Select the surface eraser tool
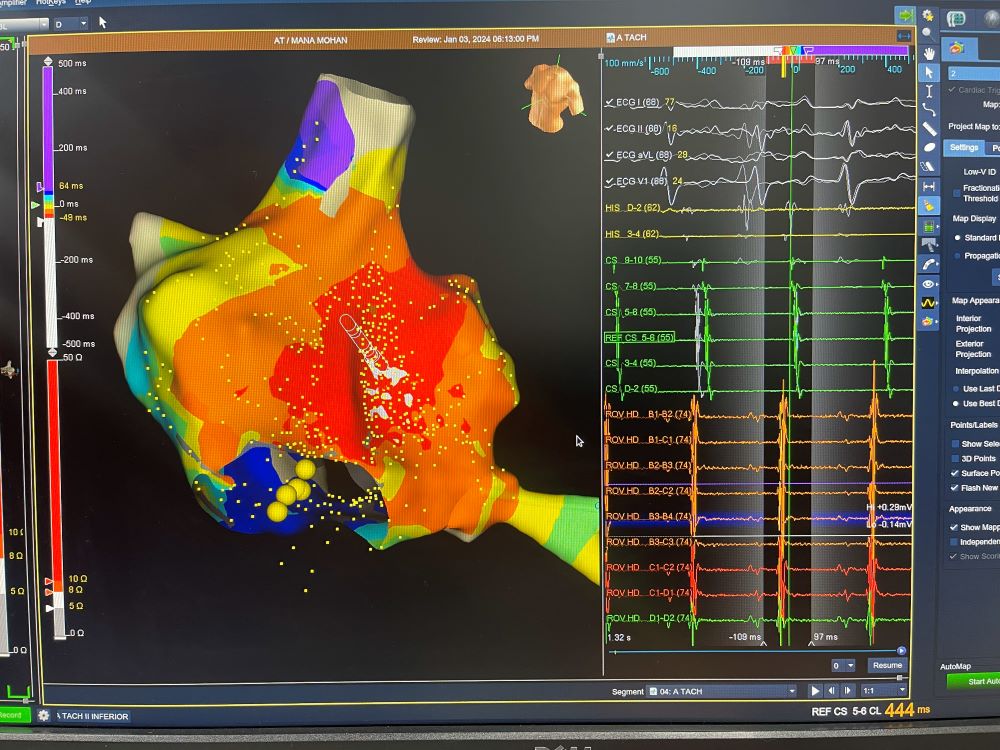Viewport: 1000px width, 750px height. coord(929,166)
